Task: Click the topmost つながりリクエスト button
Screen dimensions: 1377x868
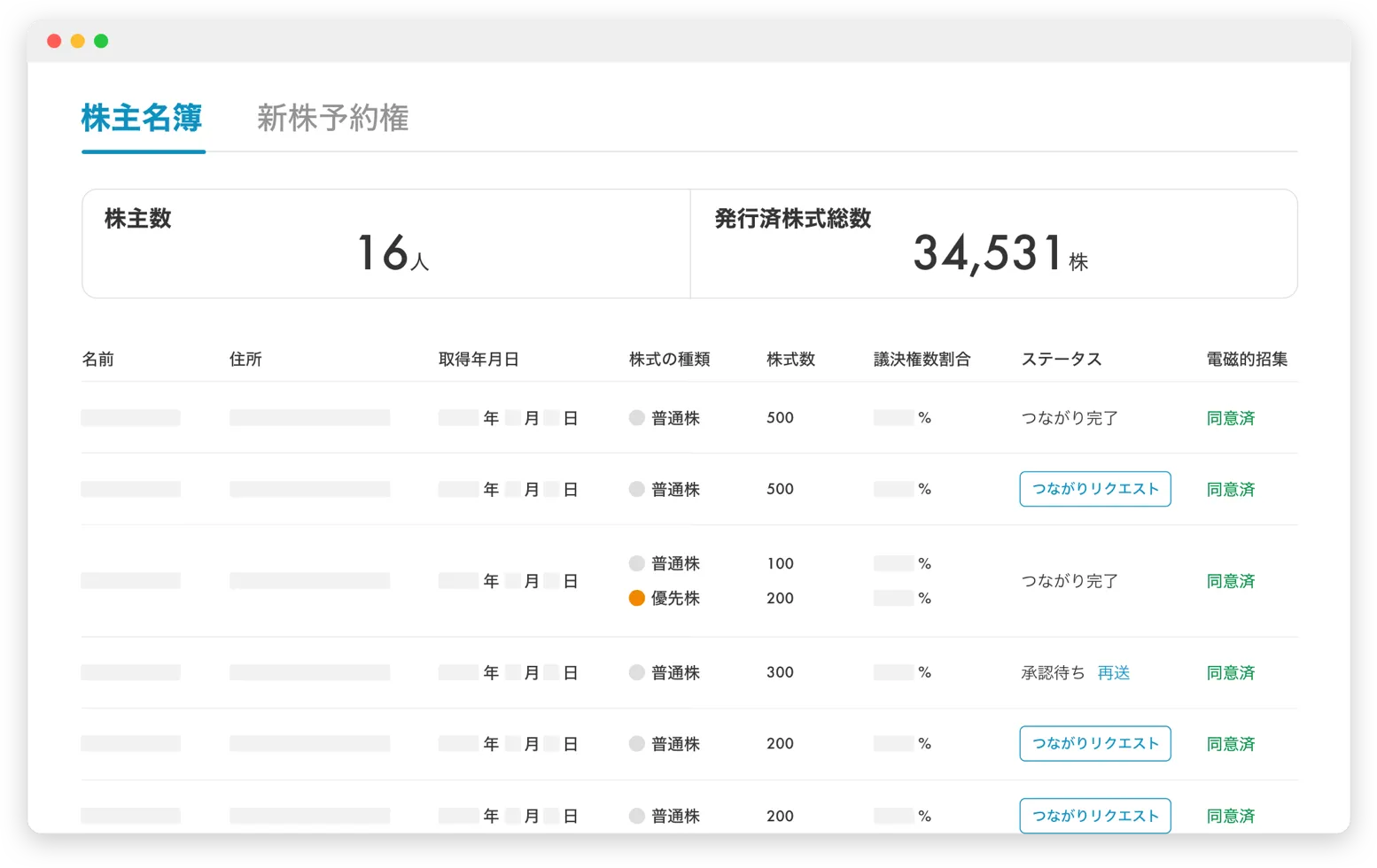Action: click(x=1095, y=489)
